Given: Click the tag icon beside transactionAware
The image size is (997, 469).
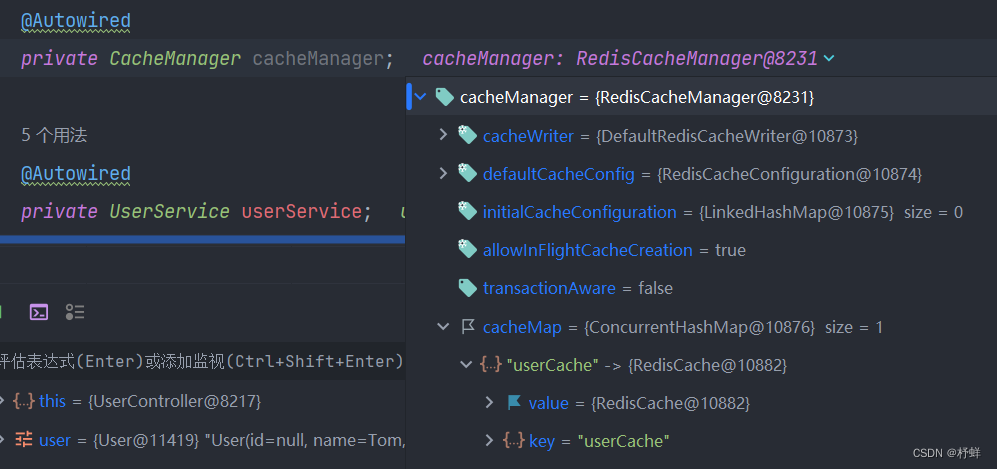Looking at the screenshot, I should [466, 288].
